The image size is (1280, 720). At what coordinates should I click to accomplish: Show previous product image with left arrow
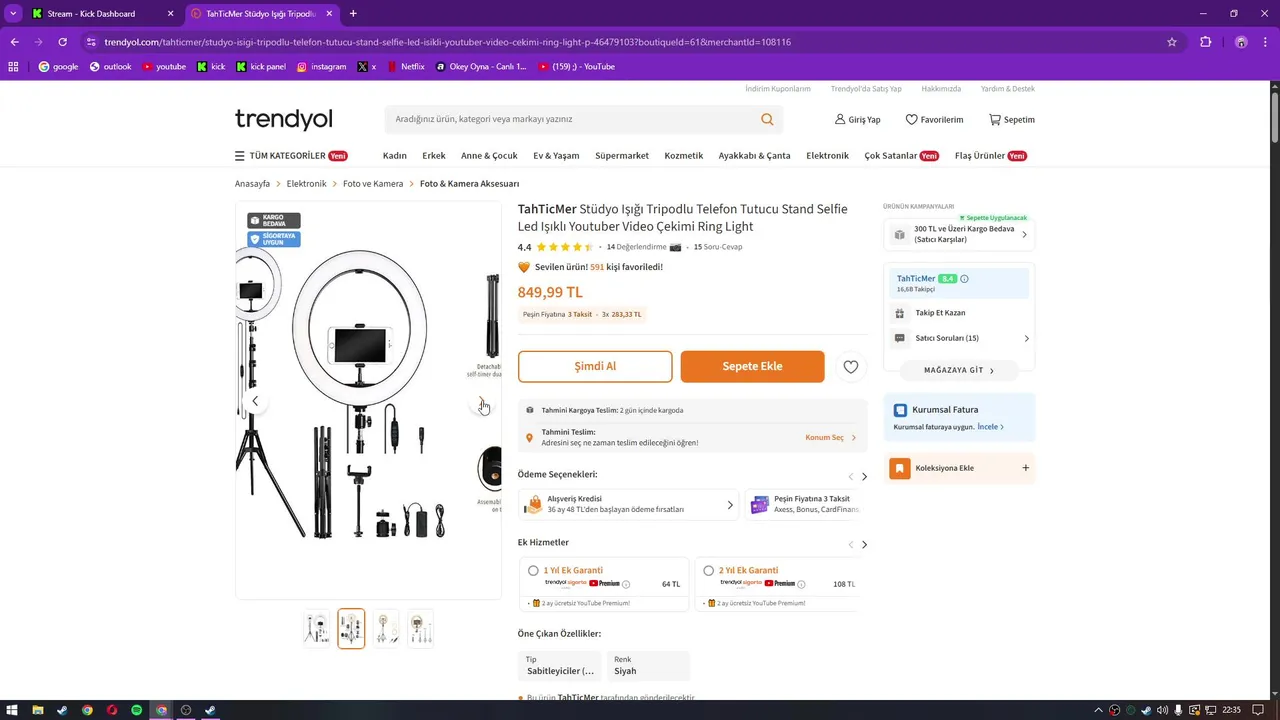click(255, 401)
